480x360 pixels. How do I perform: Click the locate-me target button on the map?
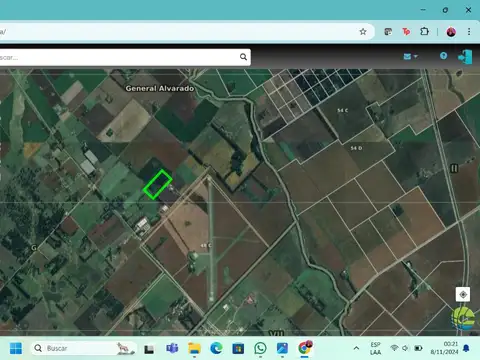coord(463,294)
